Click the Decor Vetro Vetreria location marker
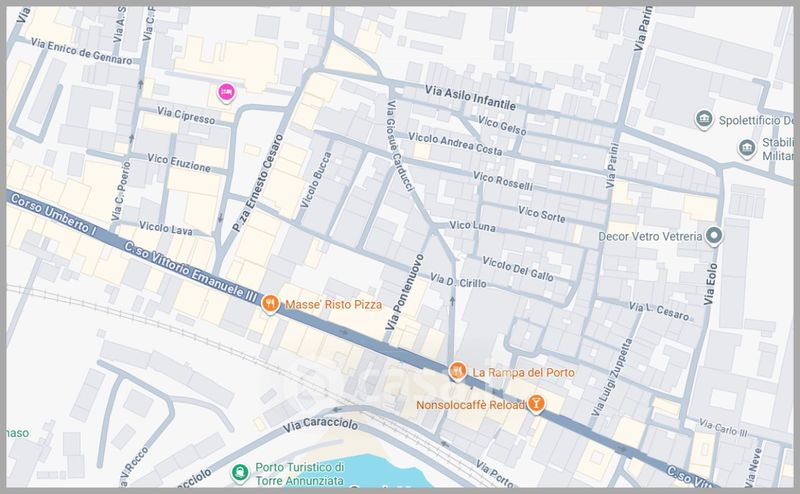800x494 pixels. (x=714, y=238)
